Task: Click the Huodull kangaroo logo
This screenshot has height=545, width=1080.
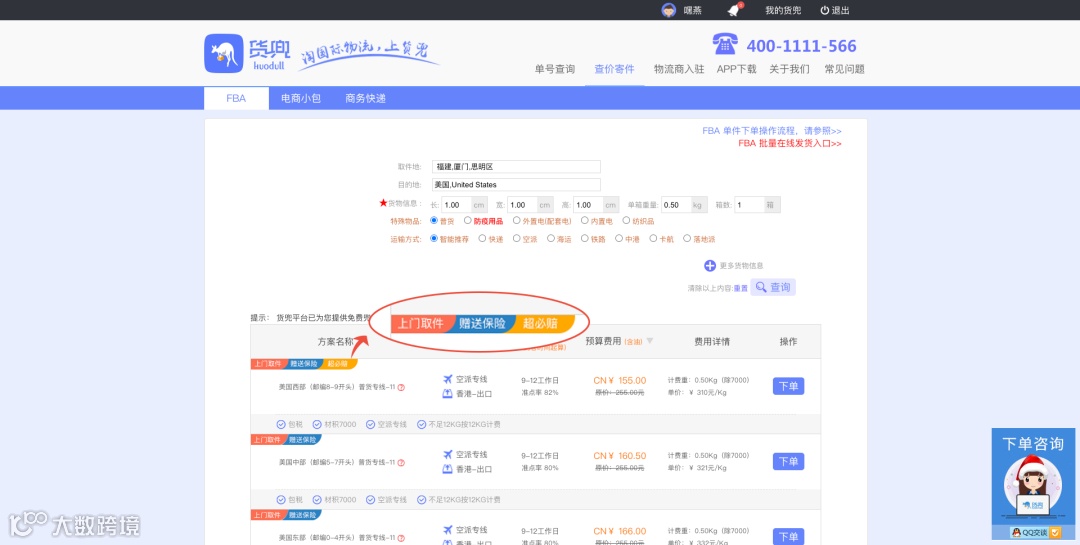Action: [224, 53]
